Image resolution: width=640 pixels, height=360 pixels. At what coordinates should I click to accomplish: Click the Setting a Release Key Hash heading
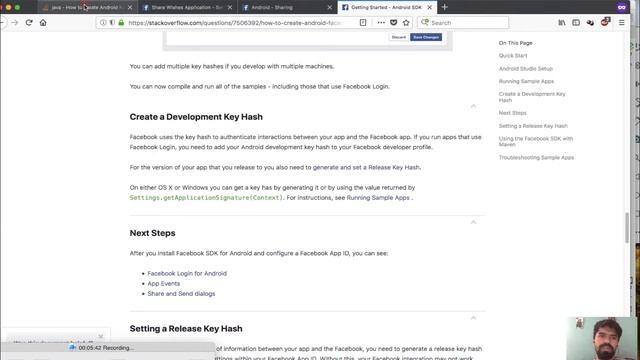point(186,329)
